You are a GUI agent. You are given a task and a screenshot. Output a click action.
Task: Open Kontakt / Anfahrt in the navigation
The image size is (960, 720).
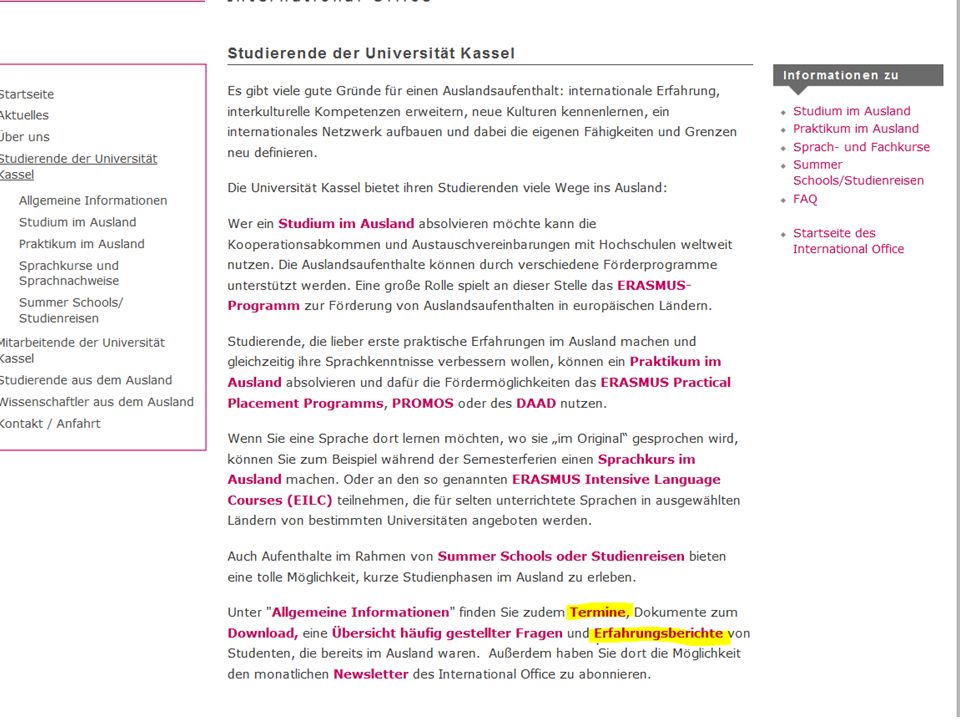tap(50, 424)
